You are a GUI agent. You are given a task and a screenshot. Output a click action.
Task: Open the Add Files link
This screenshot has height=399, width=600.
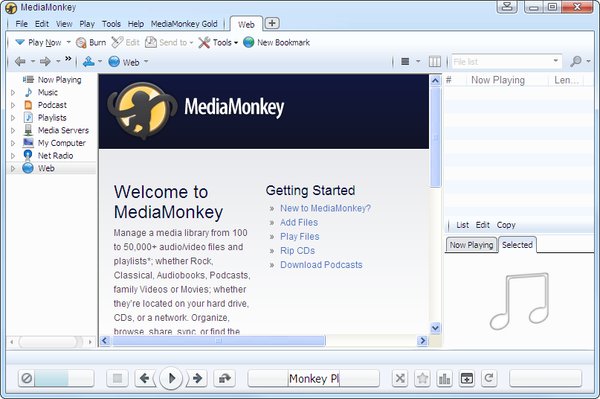pos(299,222)
